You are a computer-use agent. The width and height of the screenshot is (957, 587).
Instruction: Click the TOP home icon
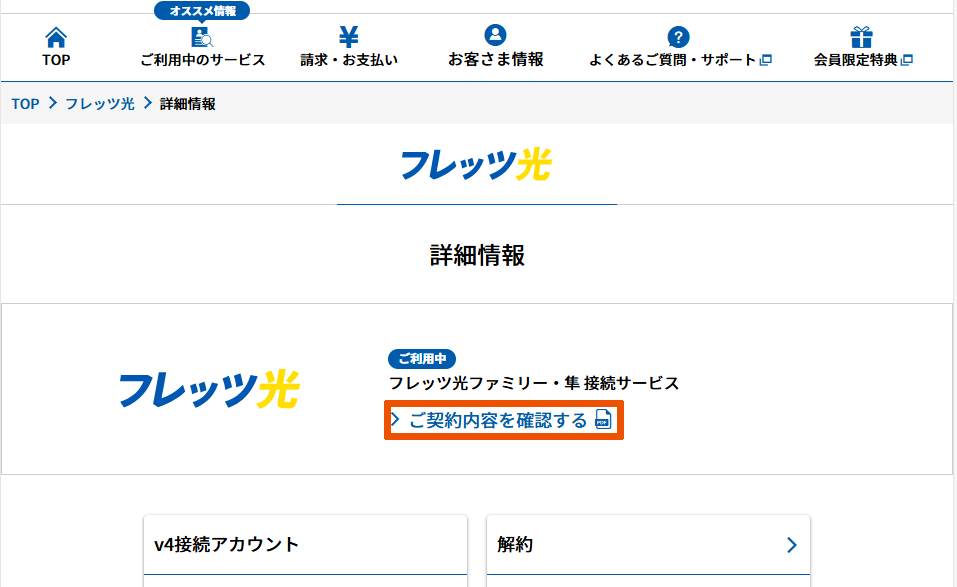tap(56, 38)
